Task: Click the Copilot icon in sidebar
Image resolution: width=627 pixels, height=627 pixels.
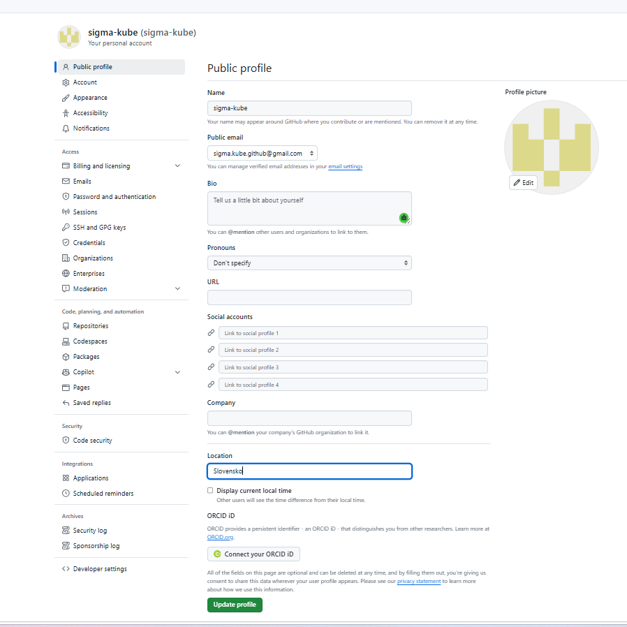Action: [66, 372]
